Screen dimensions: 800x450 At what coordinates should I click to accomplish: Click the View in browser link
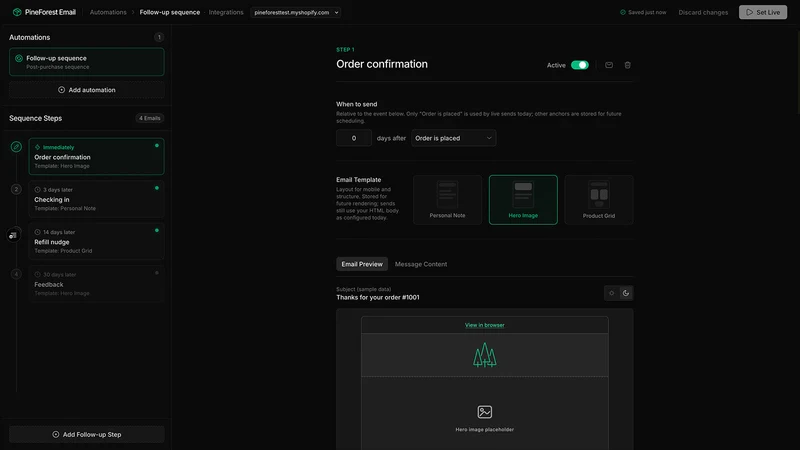tap(485, 325)
